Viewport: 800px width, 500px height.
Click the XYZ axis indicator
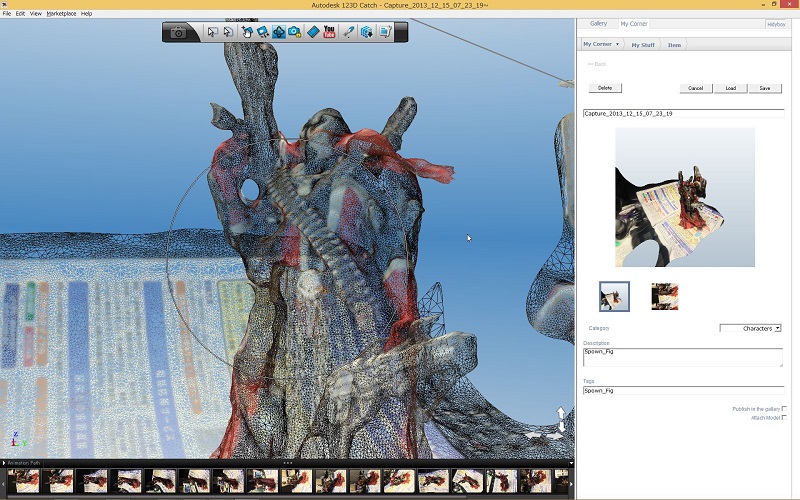18,439
